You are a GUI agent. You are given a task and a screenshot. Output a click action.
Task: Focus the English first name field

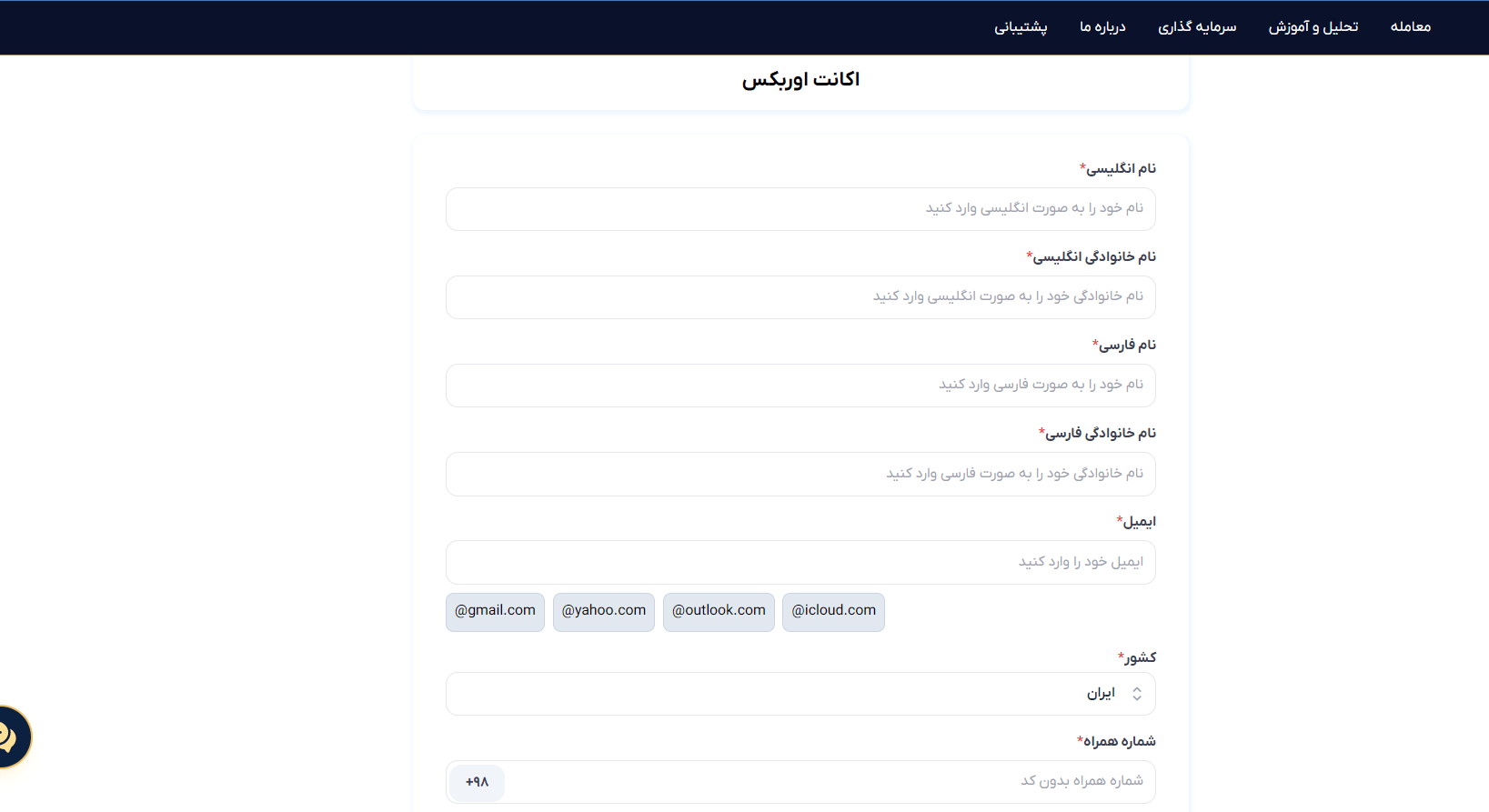(x=800, y=209)
